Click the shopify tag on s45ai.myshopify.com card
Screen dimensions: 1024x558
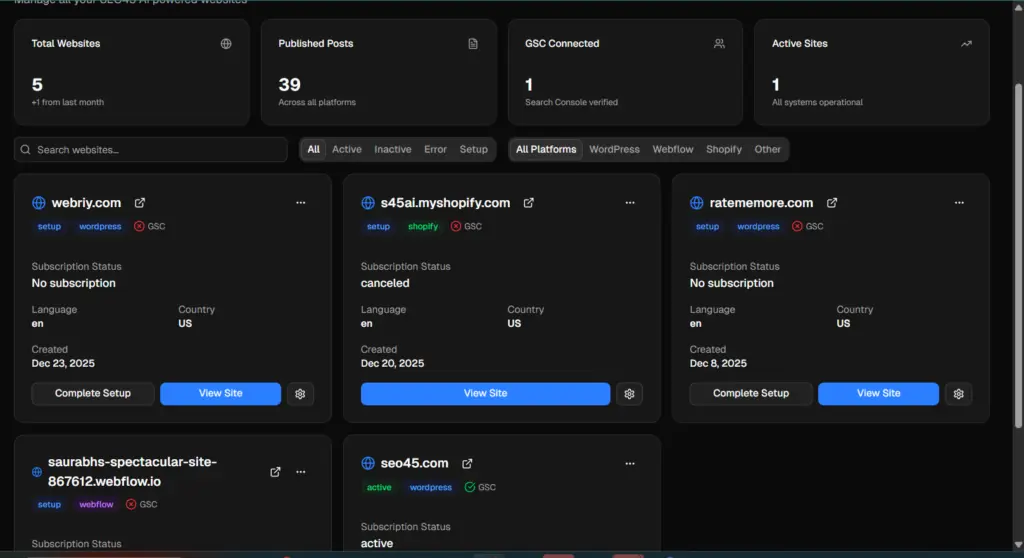pyautogui.click(x=423, y=226)
